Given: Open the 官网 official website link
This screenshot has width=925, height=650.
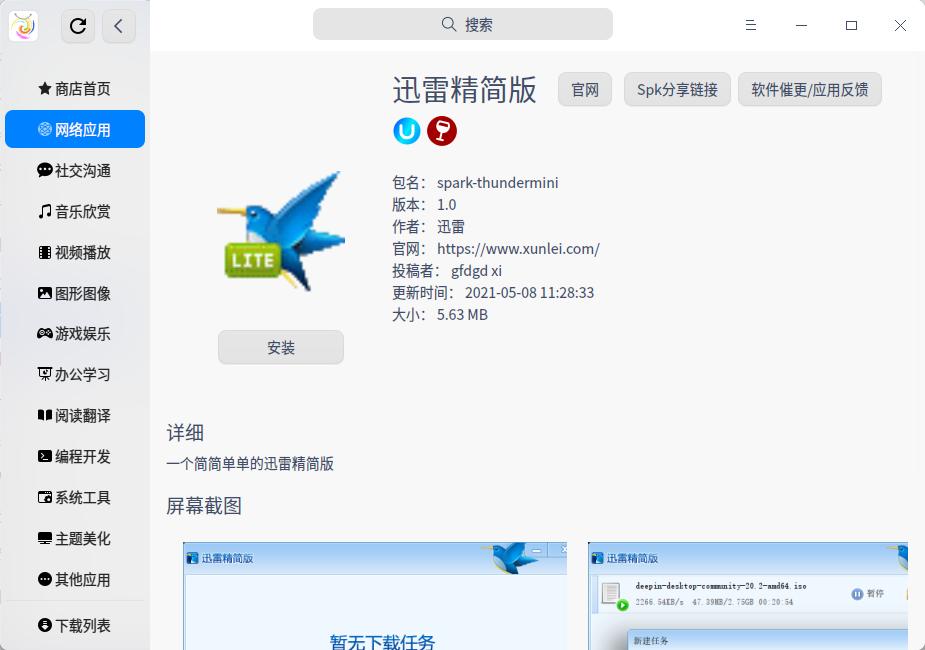Looking at the screenshot, I should pos(584,89).
